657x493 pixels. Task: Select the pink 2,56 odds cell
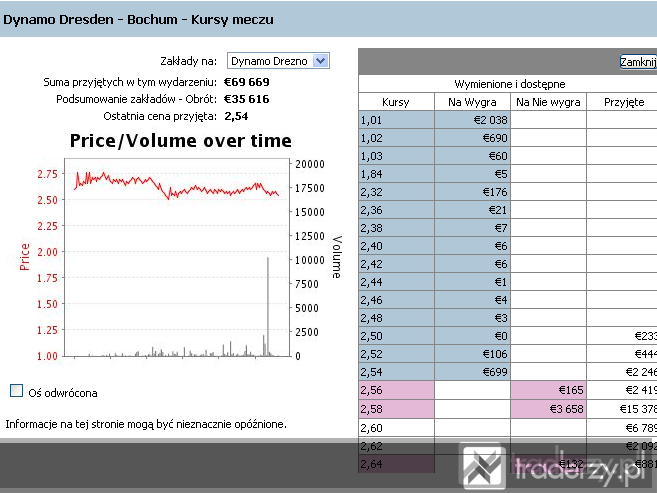tap(396, 390)
